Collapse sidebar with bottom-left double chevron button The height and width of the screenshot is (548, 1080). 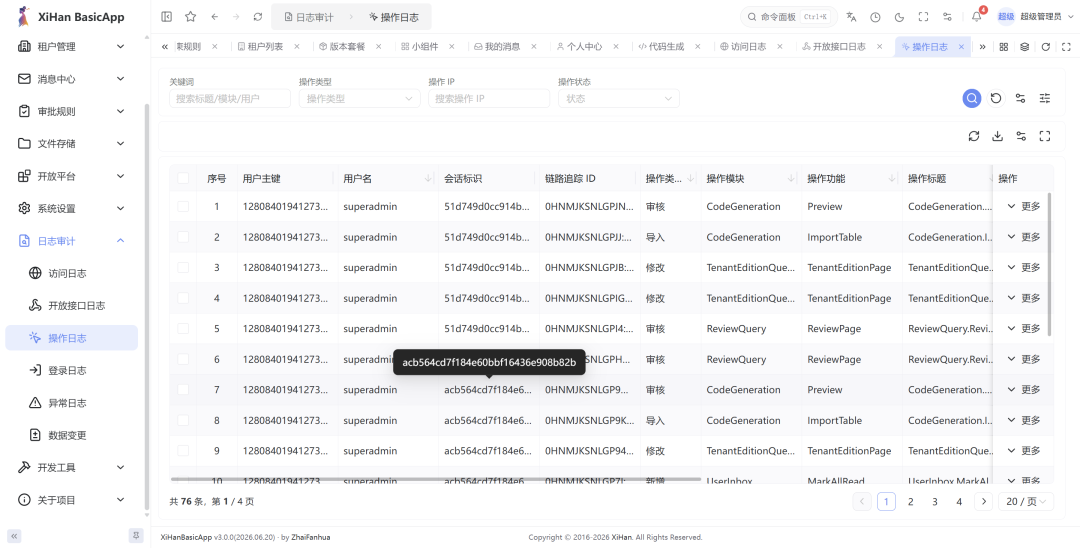click(14, 536)
